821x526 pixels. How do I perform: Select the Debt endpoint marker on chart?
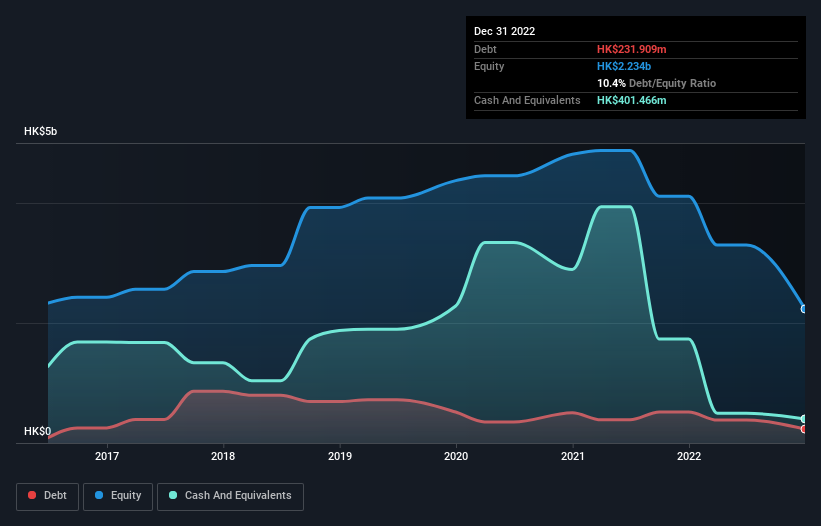pyautogui.click(x=804, y=429)
